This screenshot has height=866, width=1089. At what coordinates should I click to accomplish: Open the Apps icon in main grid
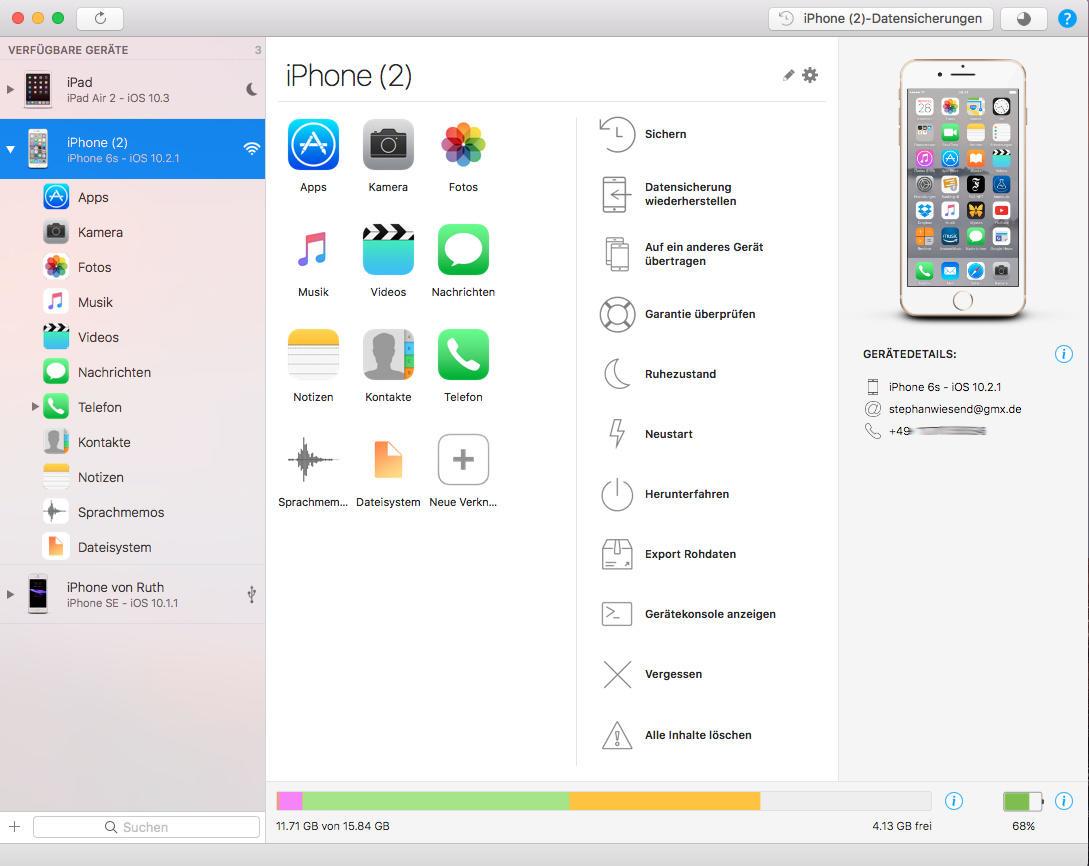point(313,144)
